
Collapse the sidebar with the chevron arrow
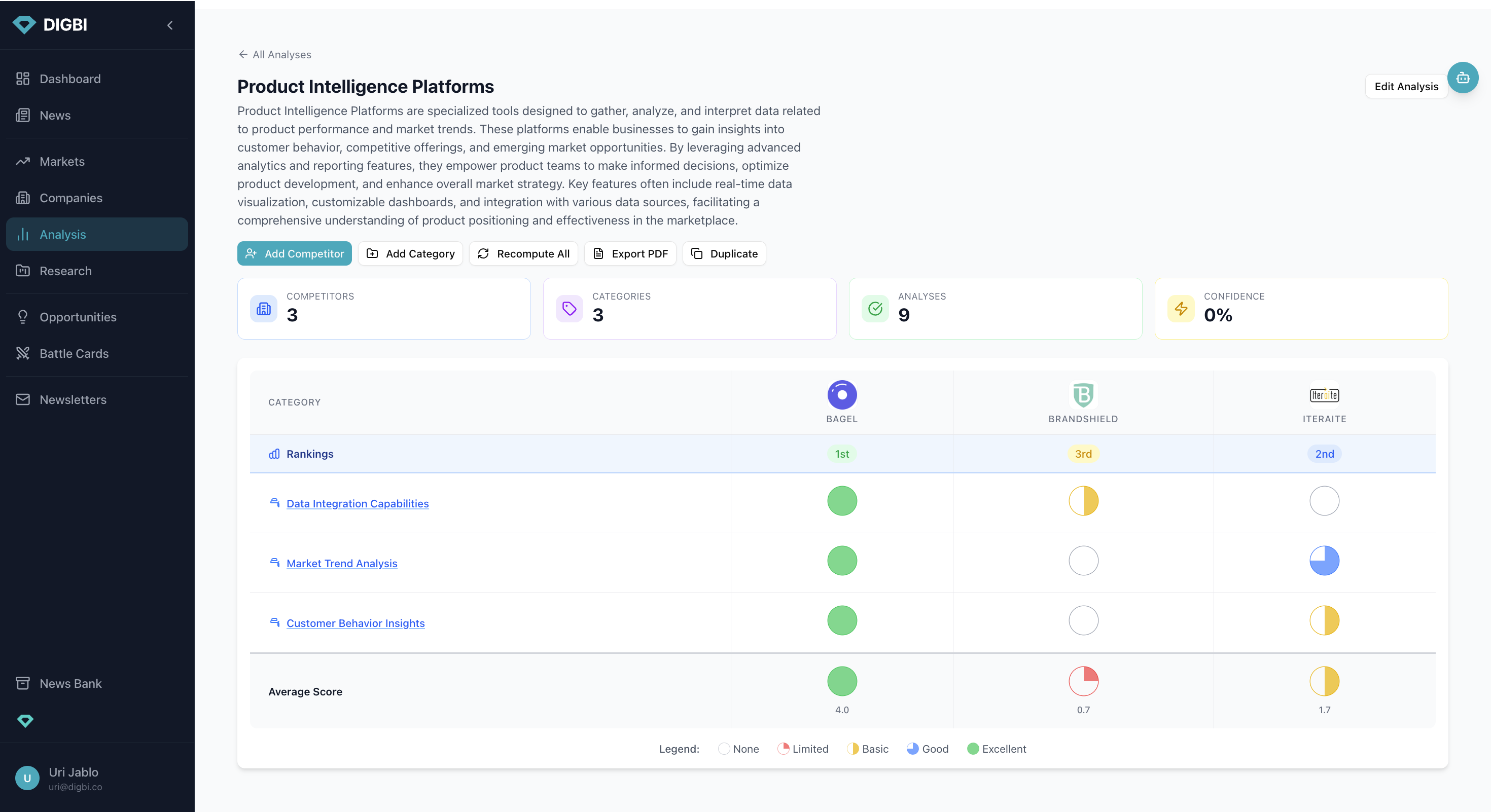(x=170, y=25)
